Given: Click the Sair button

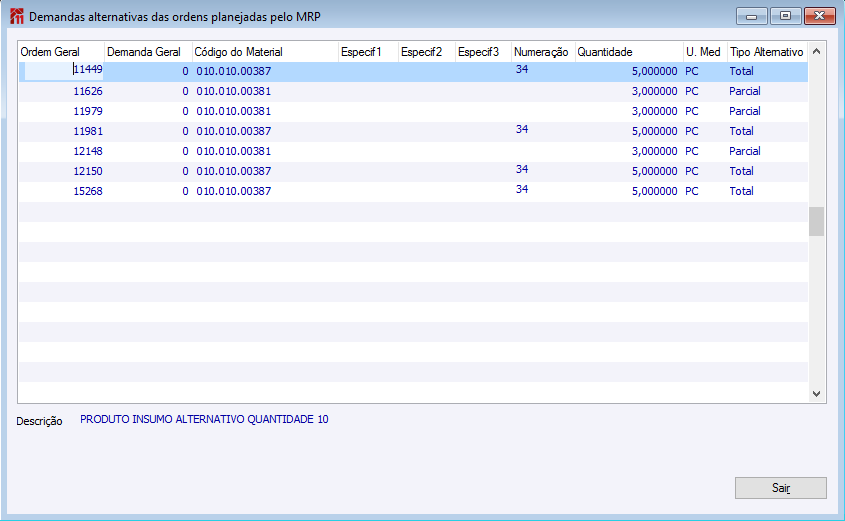Looking at the screenshot, I should [x=780, y=488].
